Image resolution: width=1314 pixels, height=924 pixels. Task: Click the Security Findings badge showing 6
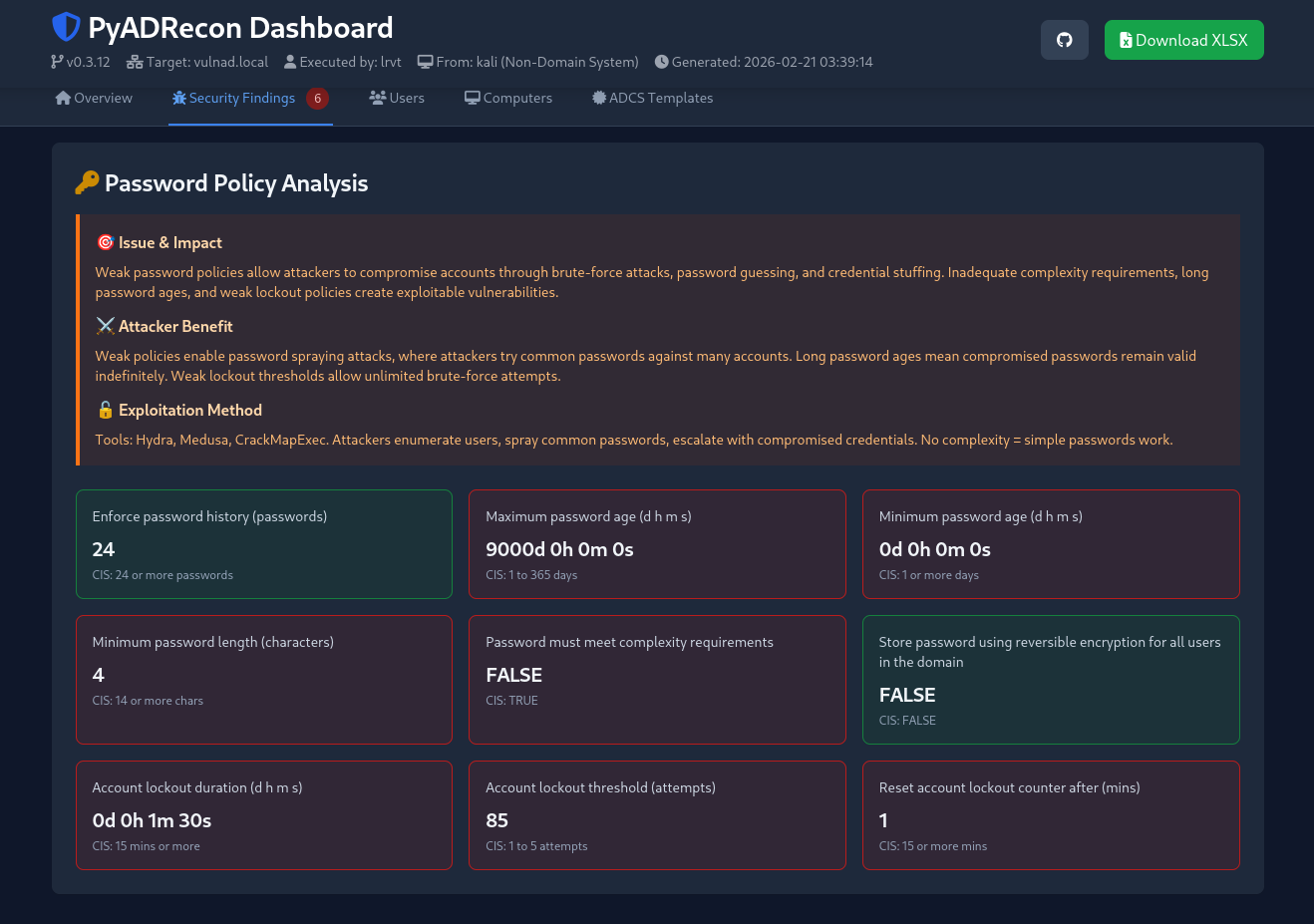[317, 98]
